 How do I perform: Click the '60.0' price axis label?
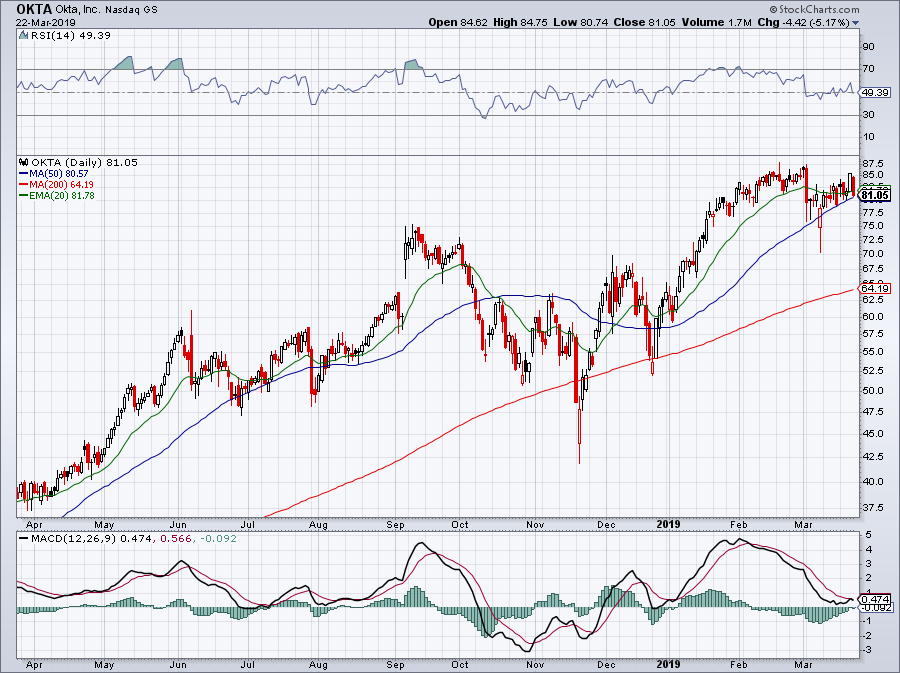pos(872,316)
